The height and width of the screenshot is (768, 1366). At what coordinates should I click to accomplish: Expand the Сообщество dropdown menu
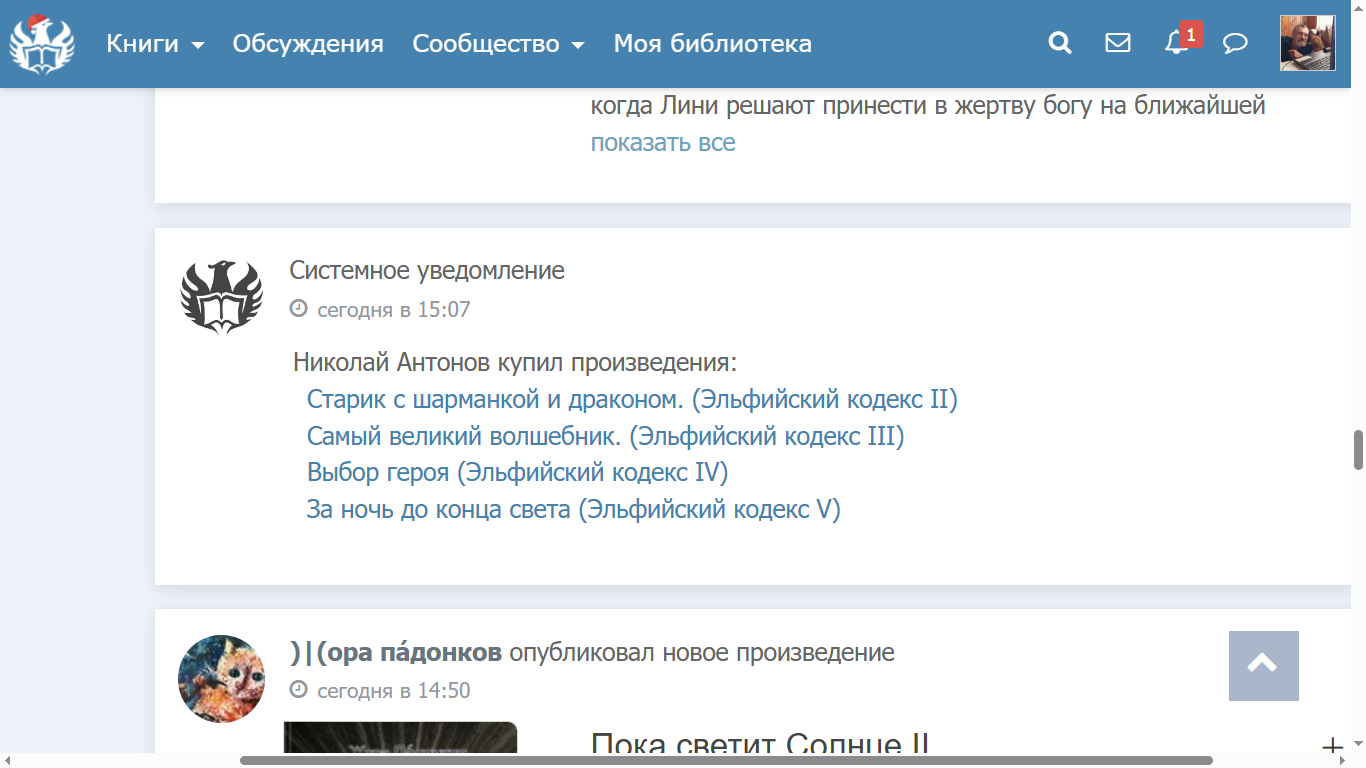point(498,44)
